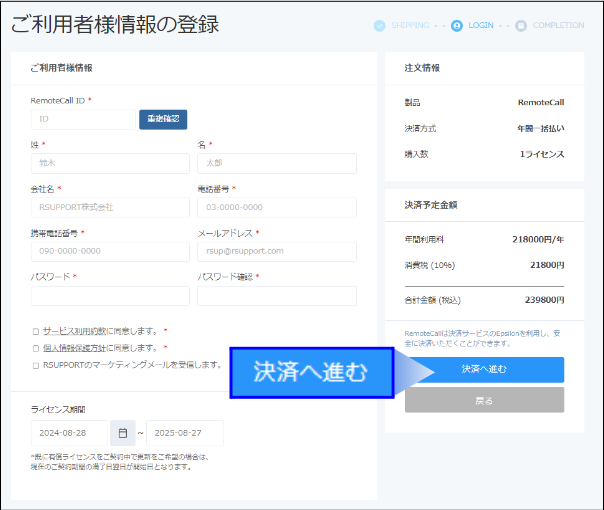Focus the 名 input field
604x510 pixels.
276,163
